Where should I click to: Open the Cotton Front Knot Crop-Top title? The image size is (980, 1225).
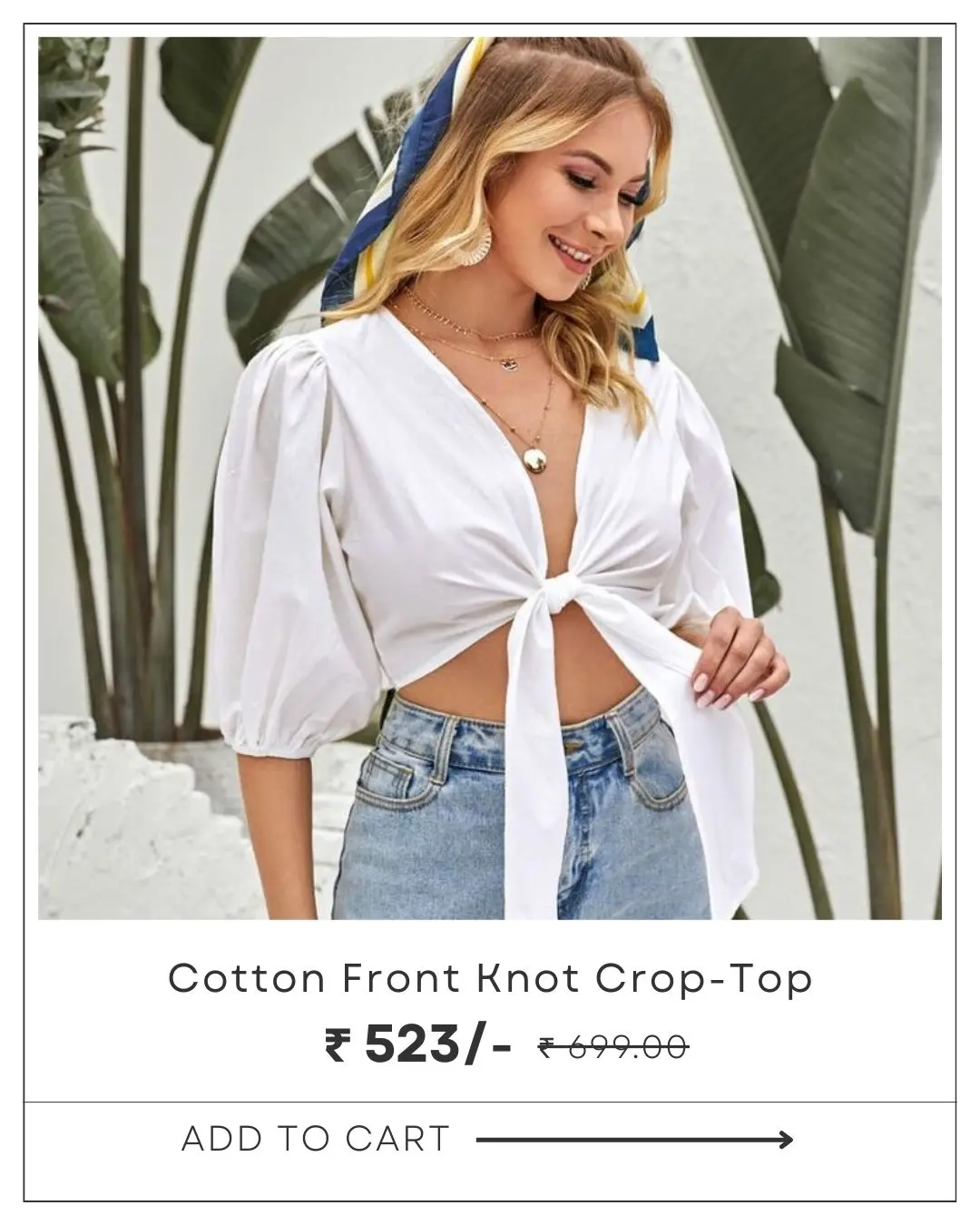click(490, 979)
